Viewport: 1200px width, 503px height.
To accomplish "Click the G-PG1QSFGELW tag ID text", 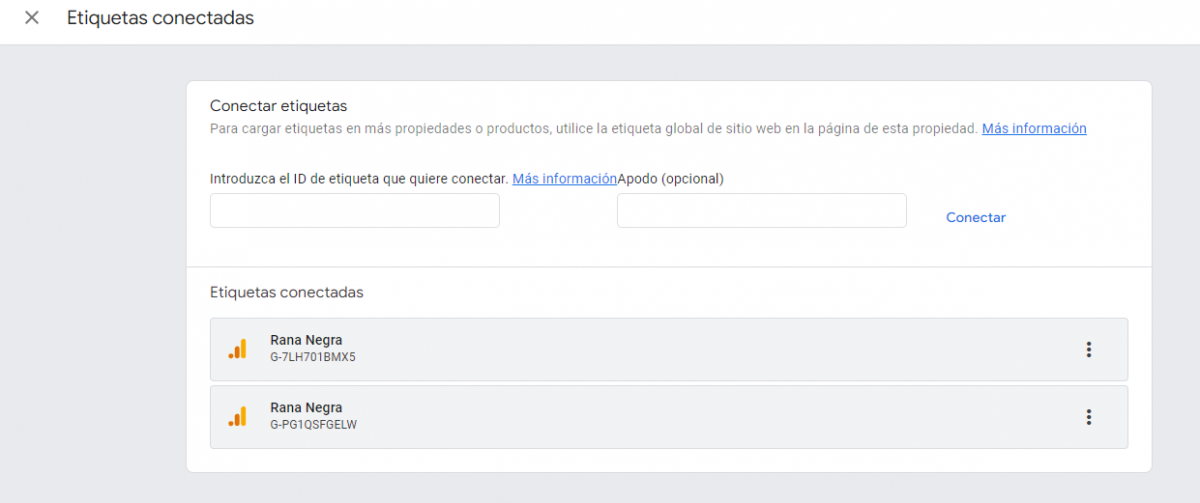I will (x=313, y=424).
